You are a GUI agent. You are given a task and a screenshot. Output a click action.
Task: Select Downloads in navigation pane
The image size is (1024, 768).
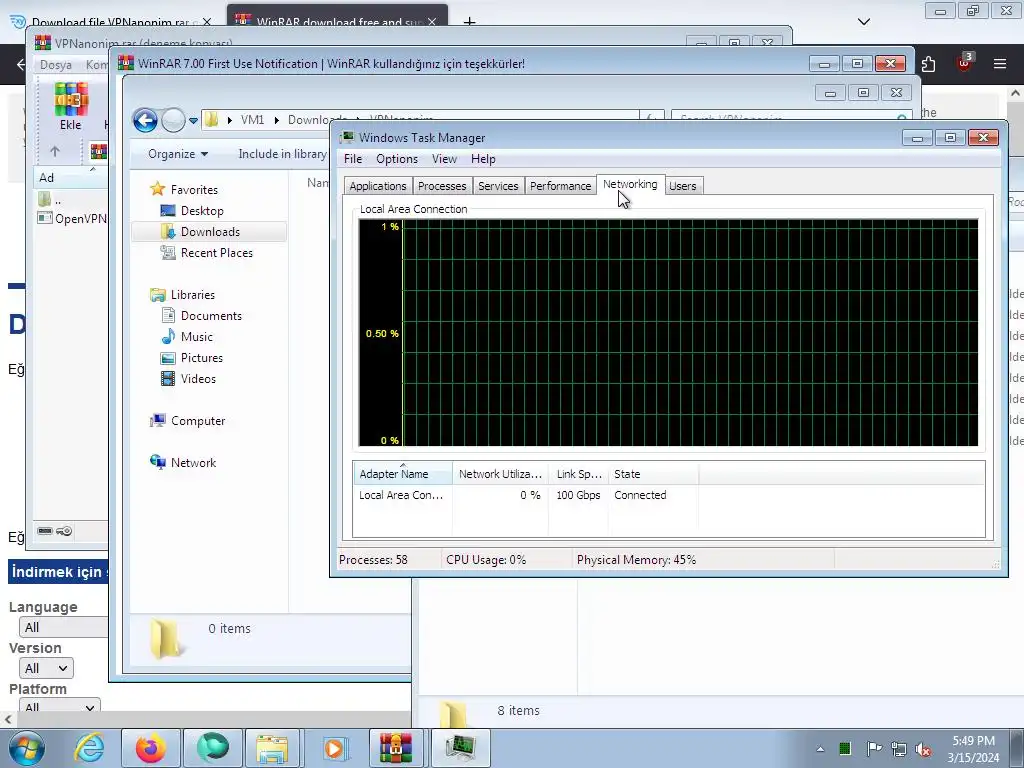210,232
